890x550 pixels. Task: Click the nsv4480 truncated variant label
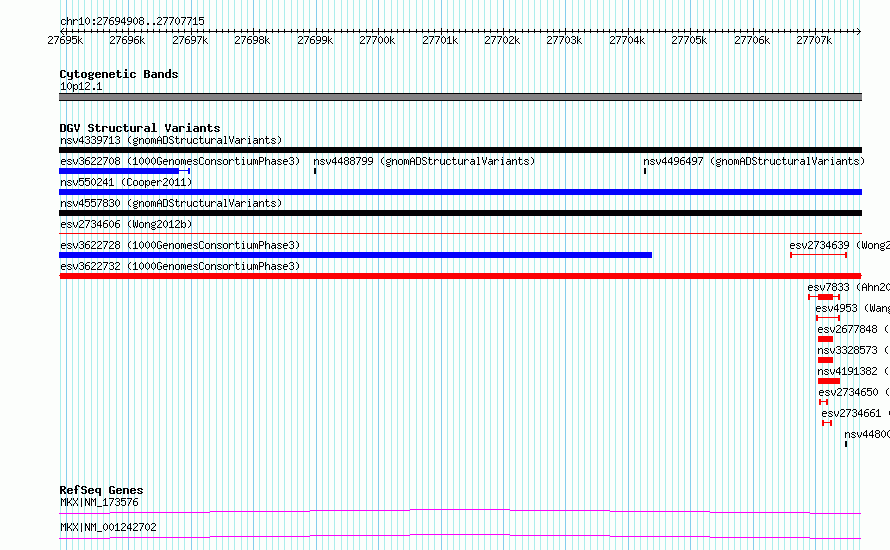click(867, 434)
